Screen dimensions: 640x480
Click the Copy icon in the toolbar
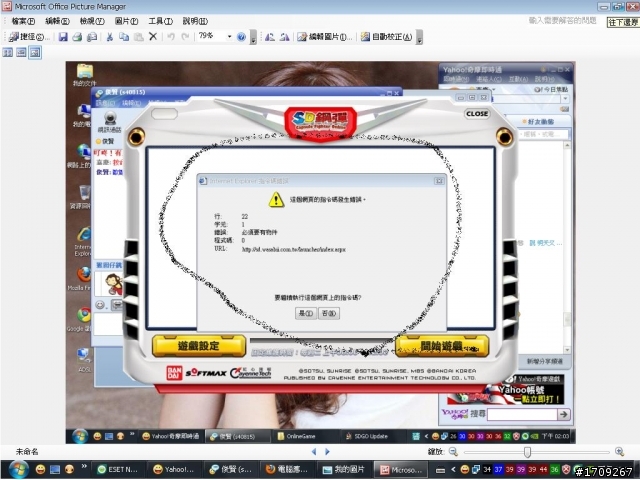pyautogui.click(x=124, y=37)
